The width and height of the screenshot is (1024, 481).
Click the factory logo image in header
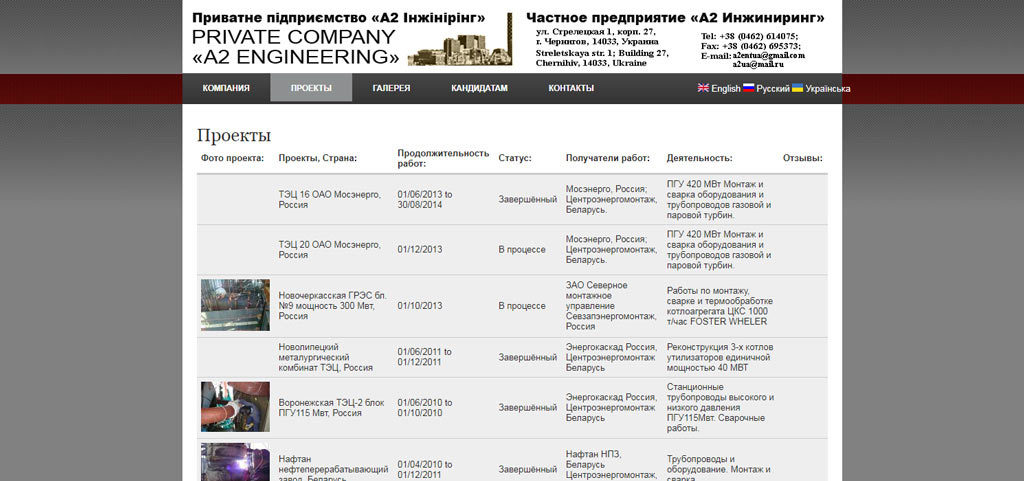tap(460, 40)
